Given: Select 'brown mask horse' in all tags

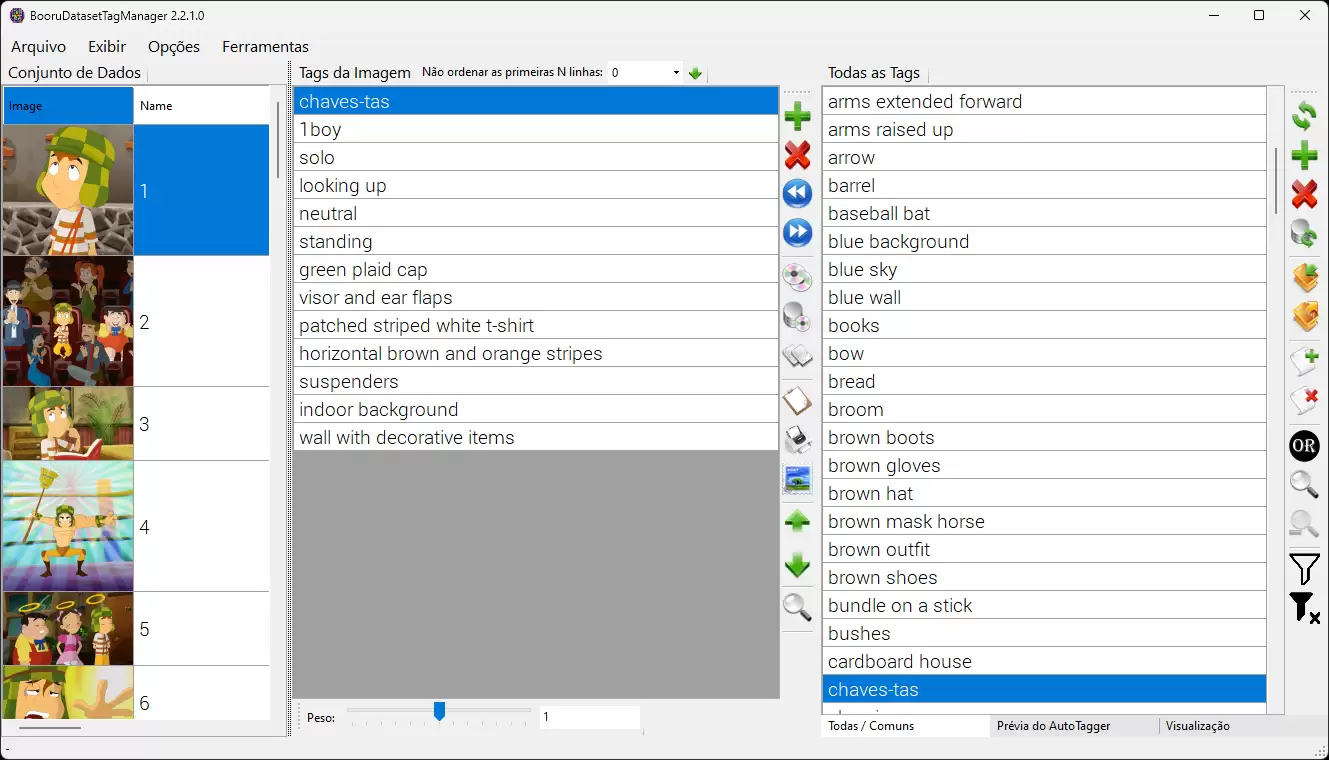Looking at the screenshot, I should [x=1044, y=521].
